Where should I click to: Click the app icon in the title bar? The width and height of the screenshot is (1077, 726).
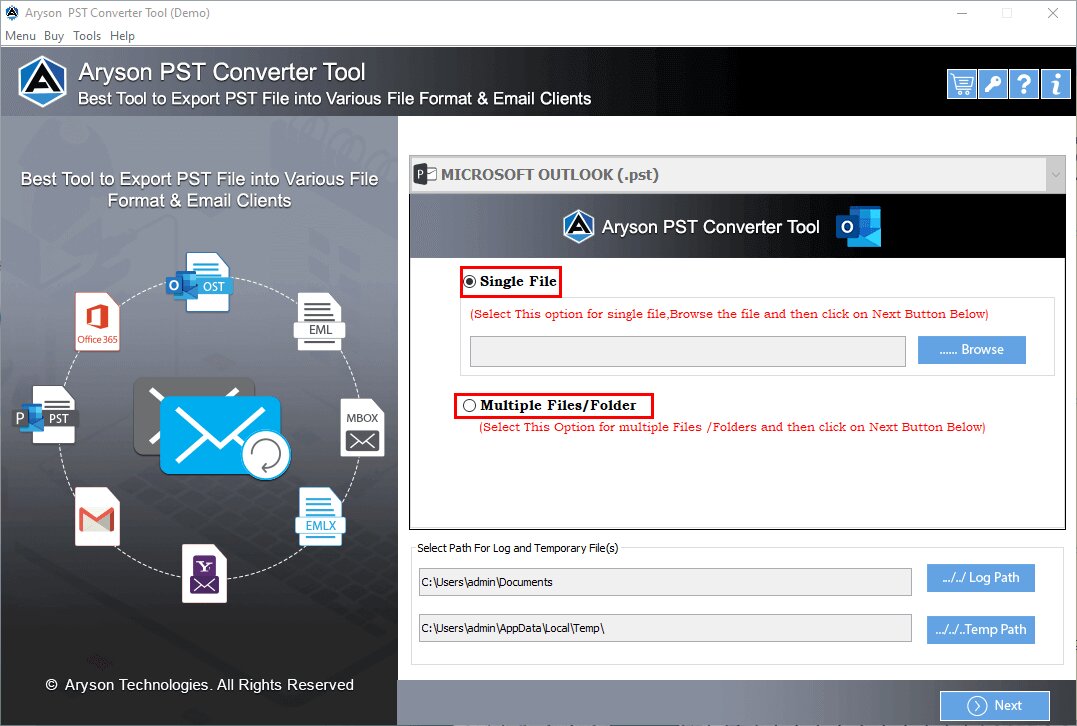click(12, 12)
